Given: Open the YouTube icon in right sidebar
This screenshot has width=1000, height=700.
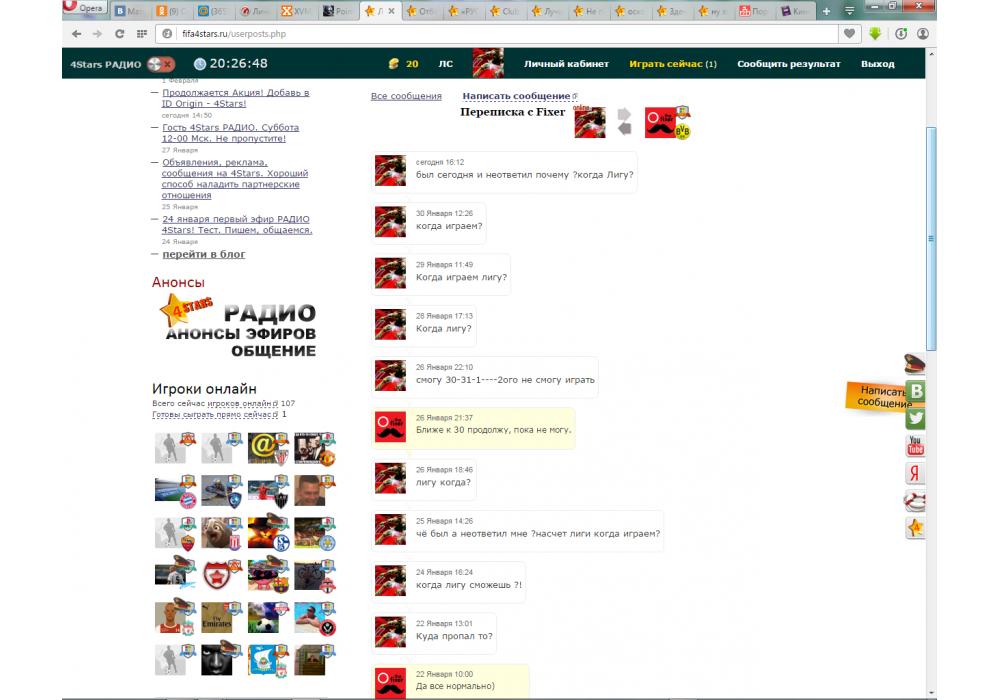Looking at the screenshot, I should click(916, 445).
